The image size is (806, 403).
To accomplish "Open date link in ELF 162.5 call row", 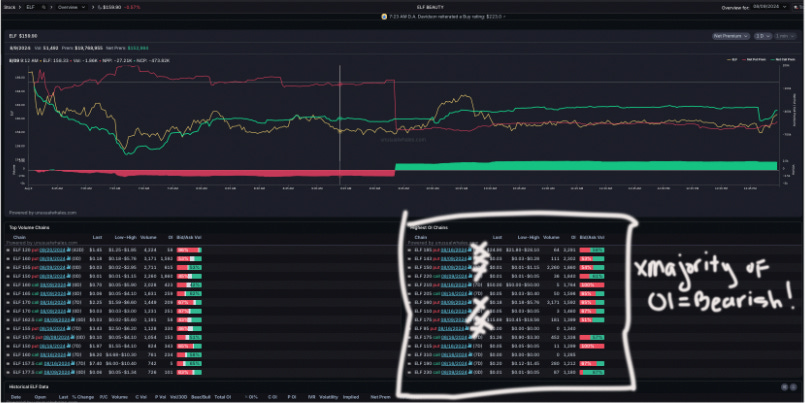I will pos(58,319).
